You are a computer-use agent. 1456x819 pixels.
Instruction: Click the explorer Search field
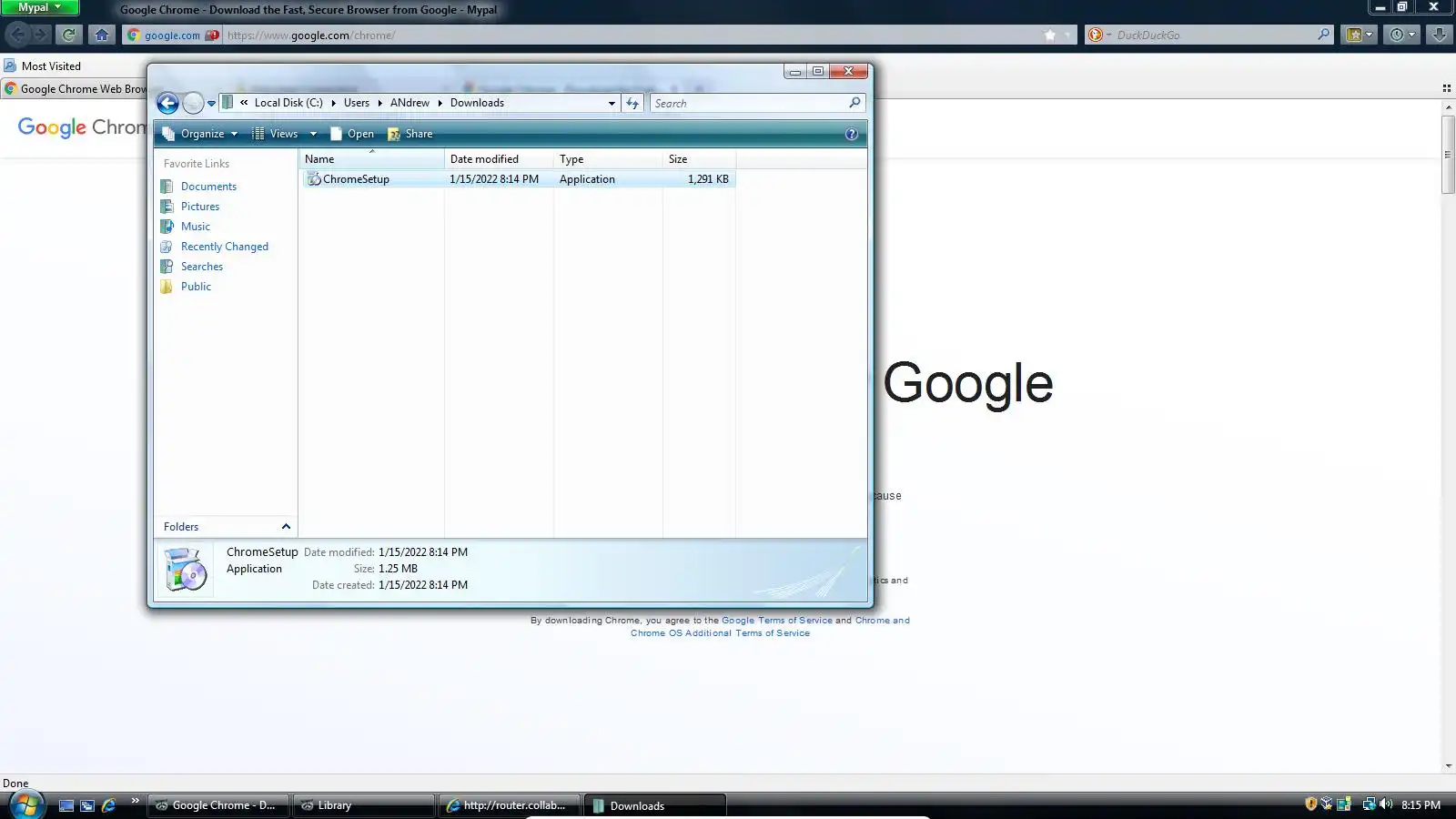(749, 103)
